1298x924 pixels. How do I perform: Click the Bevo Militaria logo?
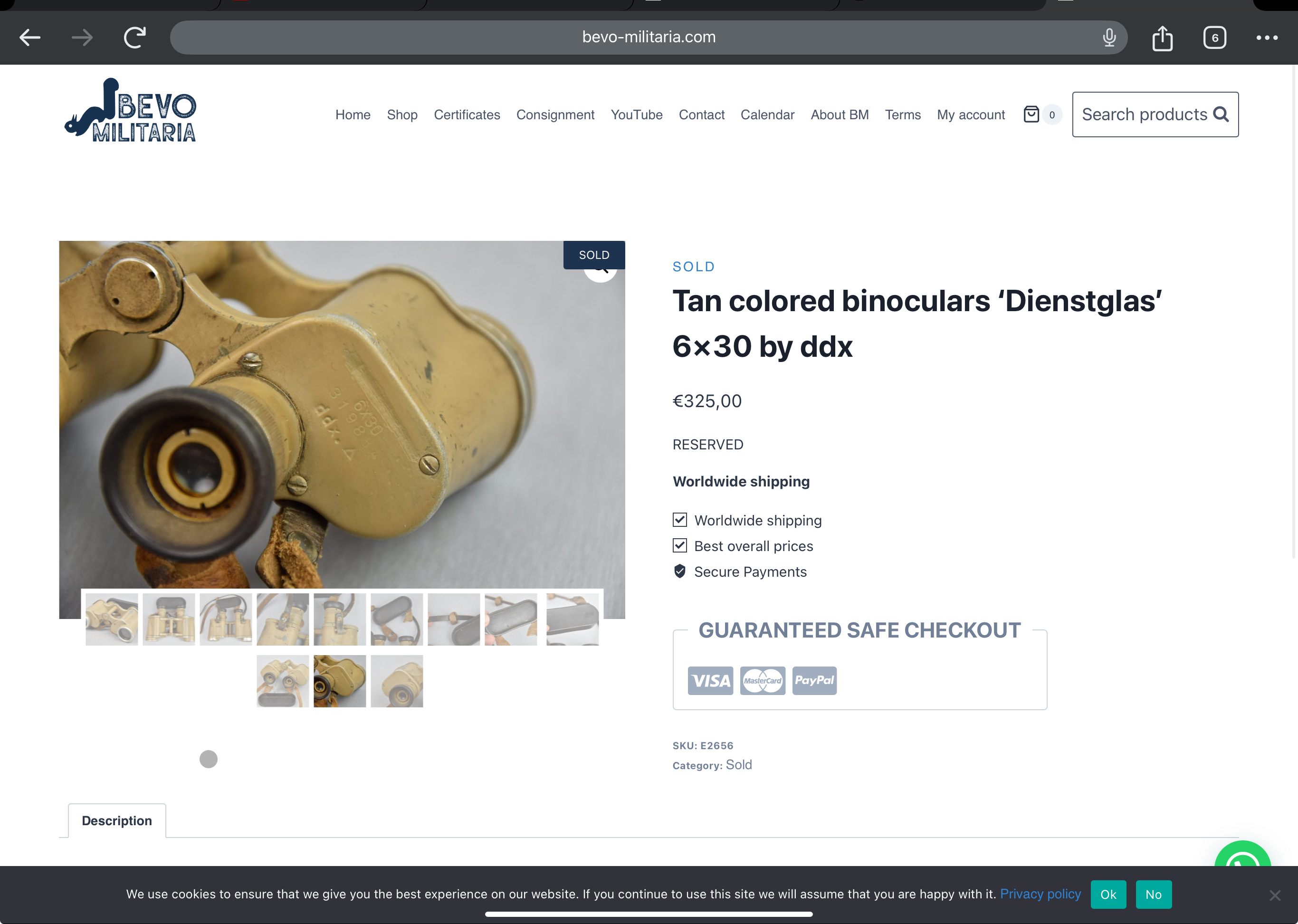(x=130, y=110)
